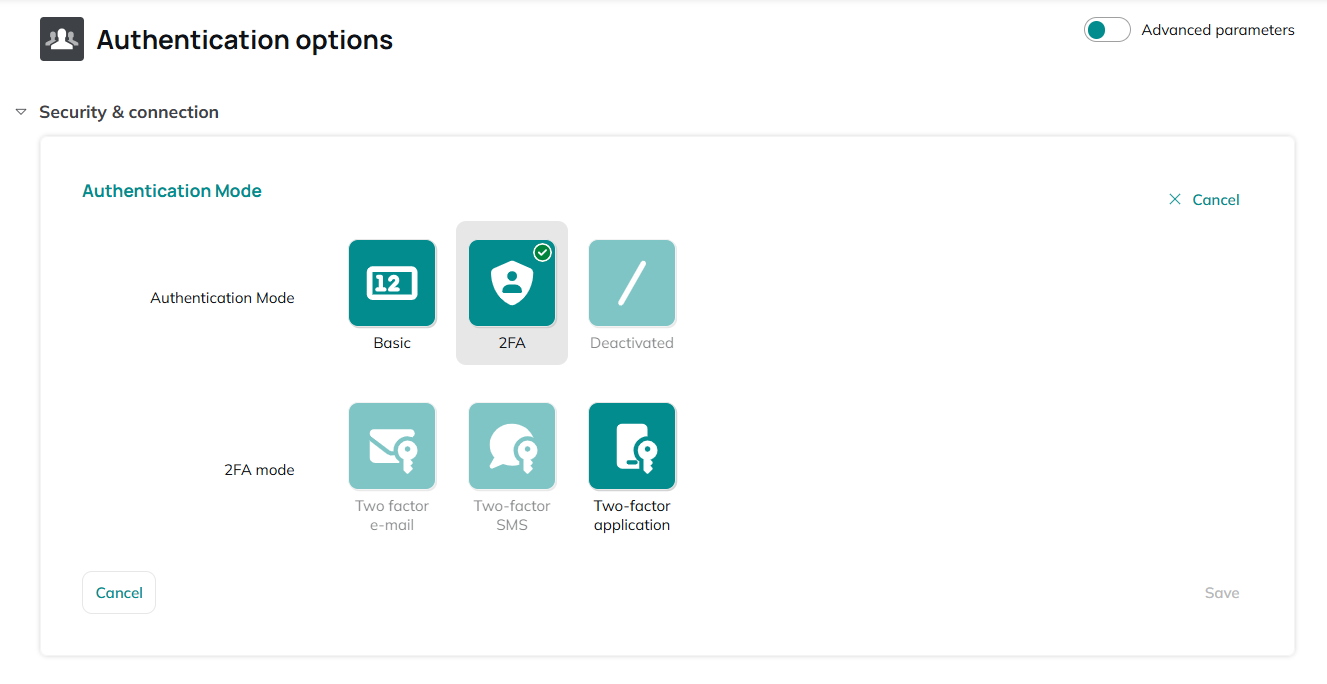The height and width of the screenshot is (684, 1327).
Task: Click the X icon next to top Cancel
Action: [x=1175, y=199]
